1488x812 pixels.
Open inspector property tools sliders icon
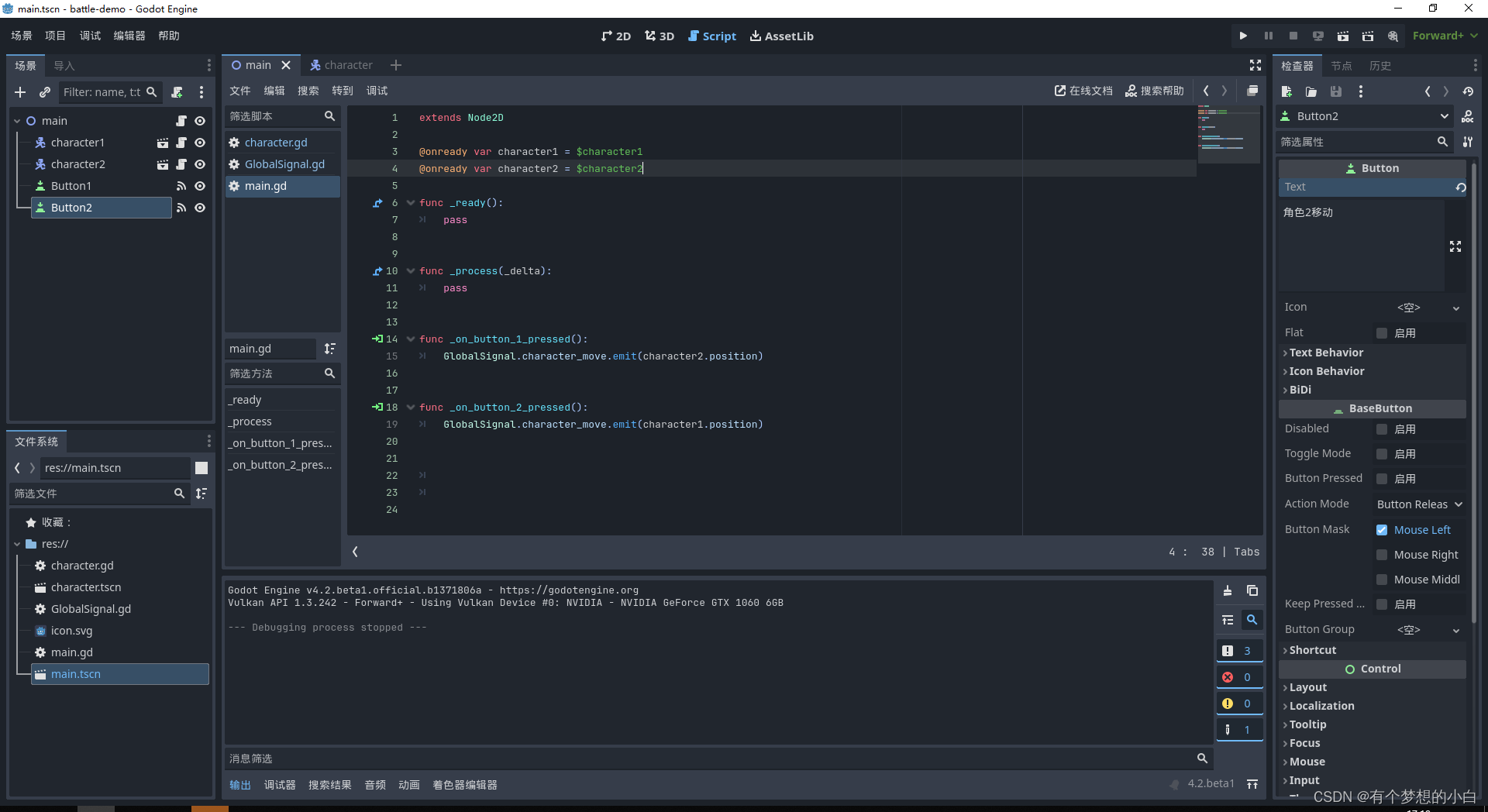pos(1467,142)
